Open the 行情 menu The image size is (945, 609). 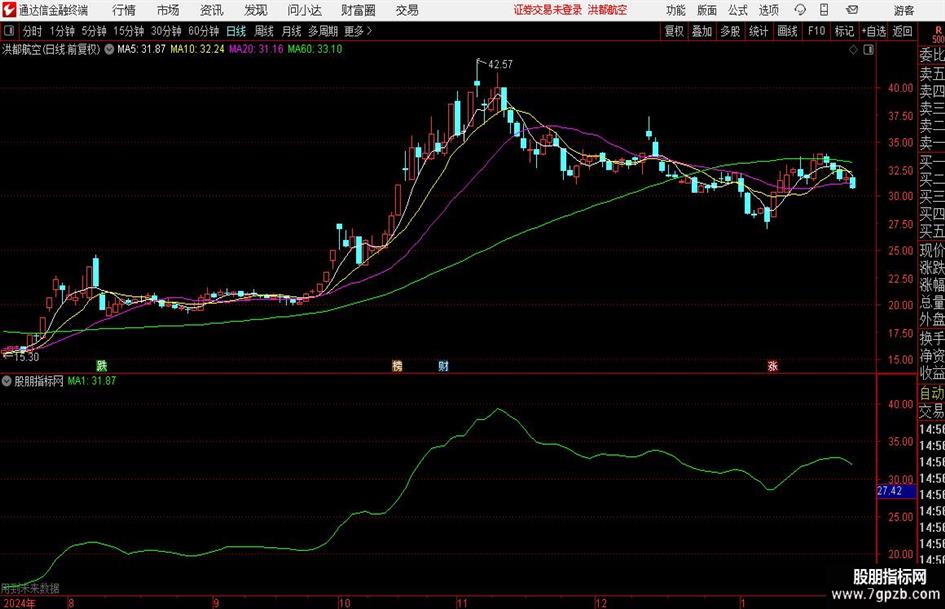click(124, 10)
